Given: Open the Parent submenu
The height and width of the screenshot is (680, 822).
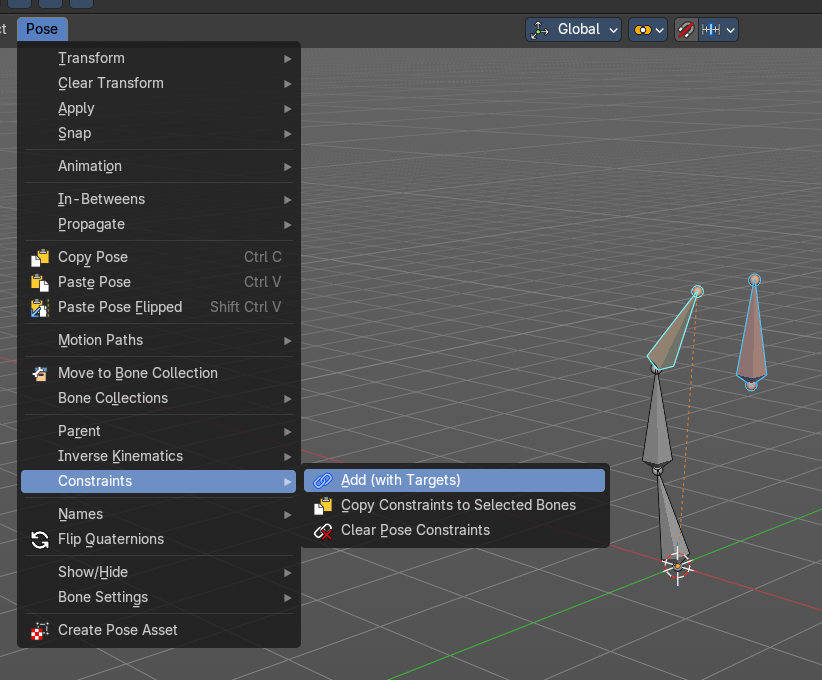Looking at the screenshot, I should click(x=159, y=431).
